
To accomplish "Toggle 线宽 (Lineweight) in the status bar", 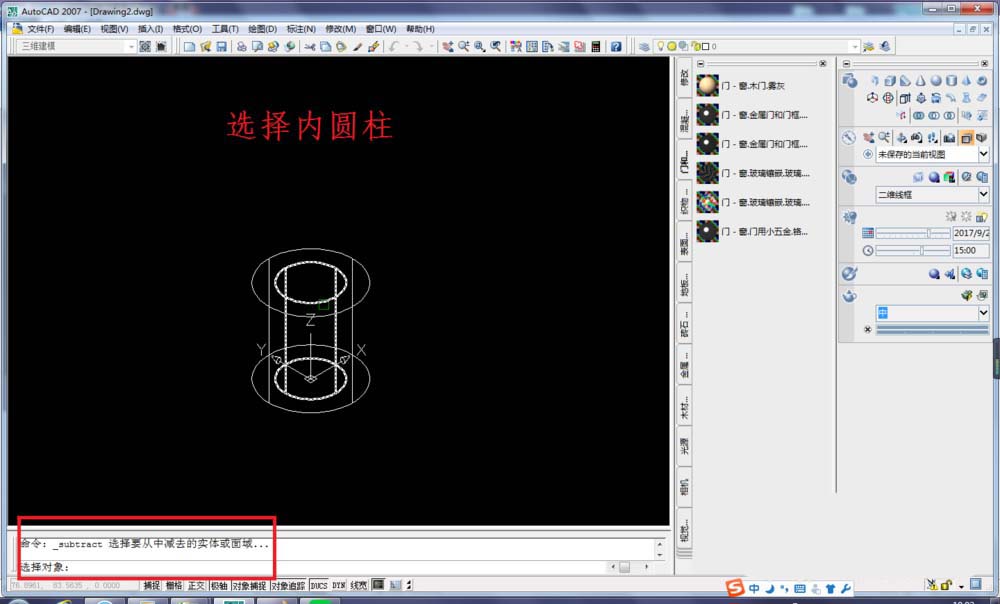I will point(359,585).
